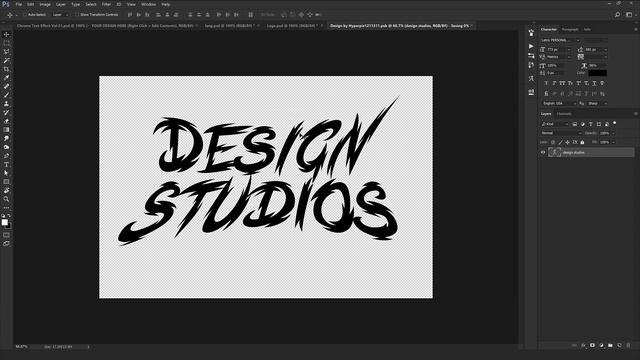This screenshot has height=360, width=640.
Task: Enable the Auto-Select checkbox
Action: (x=25, y=15)
